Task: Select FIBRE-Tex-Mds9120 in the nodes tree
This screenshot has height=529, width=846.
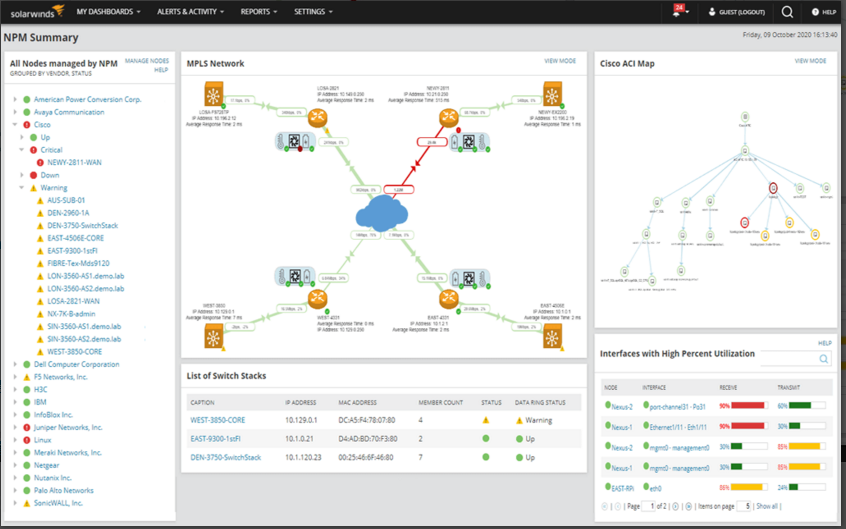Action: [x=78, y=263]
